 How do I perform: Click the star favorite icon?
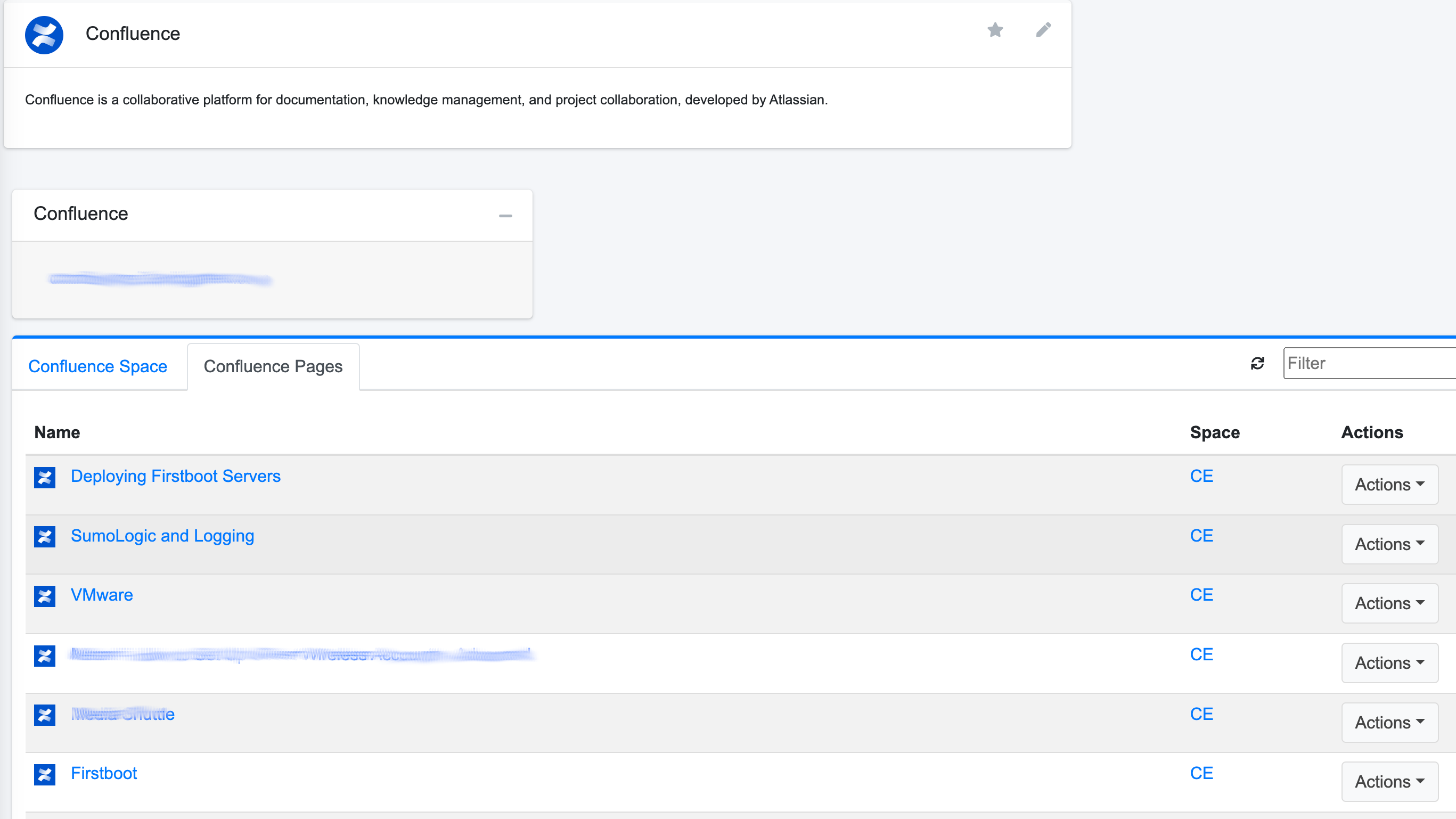tap(995, 29)
